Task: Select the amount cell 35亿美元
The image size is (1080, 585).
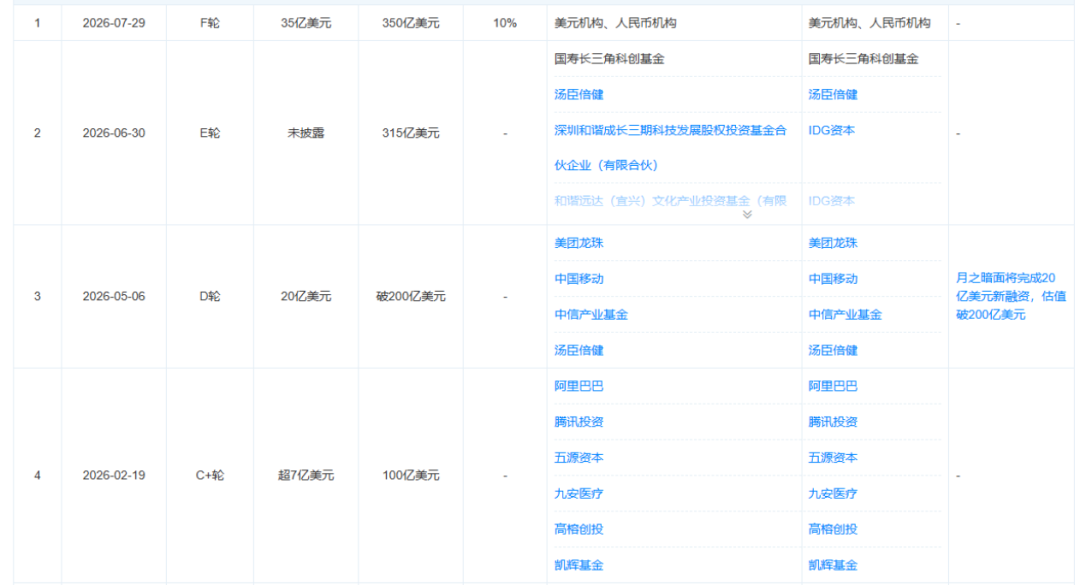Action: [x=306, y=23]
